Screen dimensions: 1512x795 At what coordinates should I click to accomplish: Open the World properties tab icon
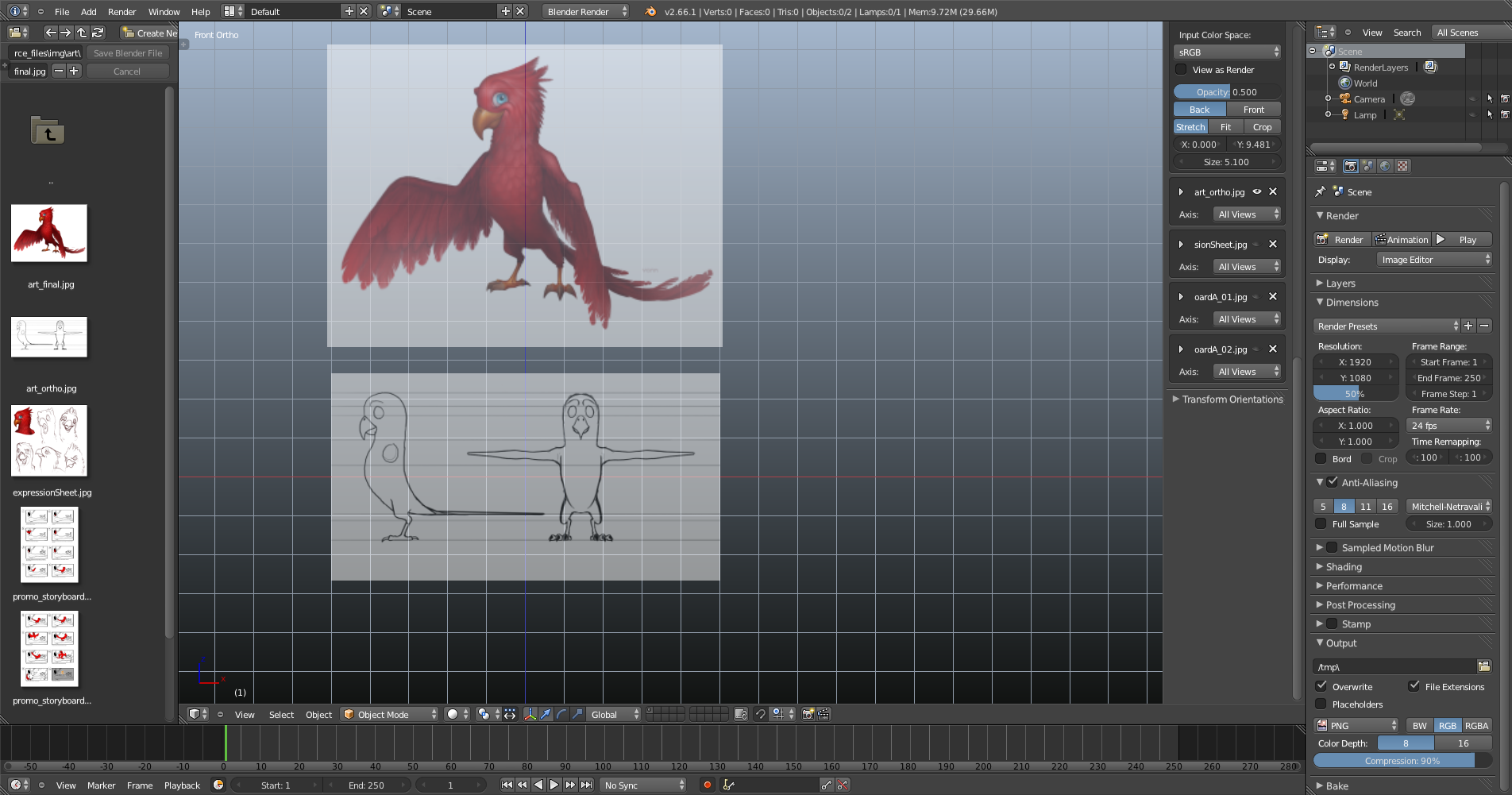[1385, 166]
